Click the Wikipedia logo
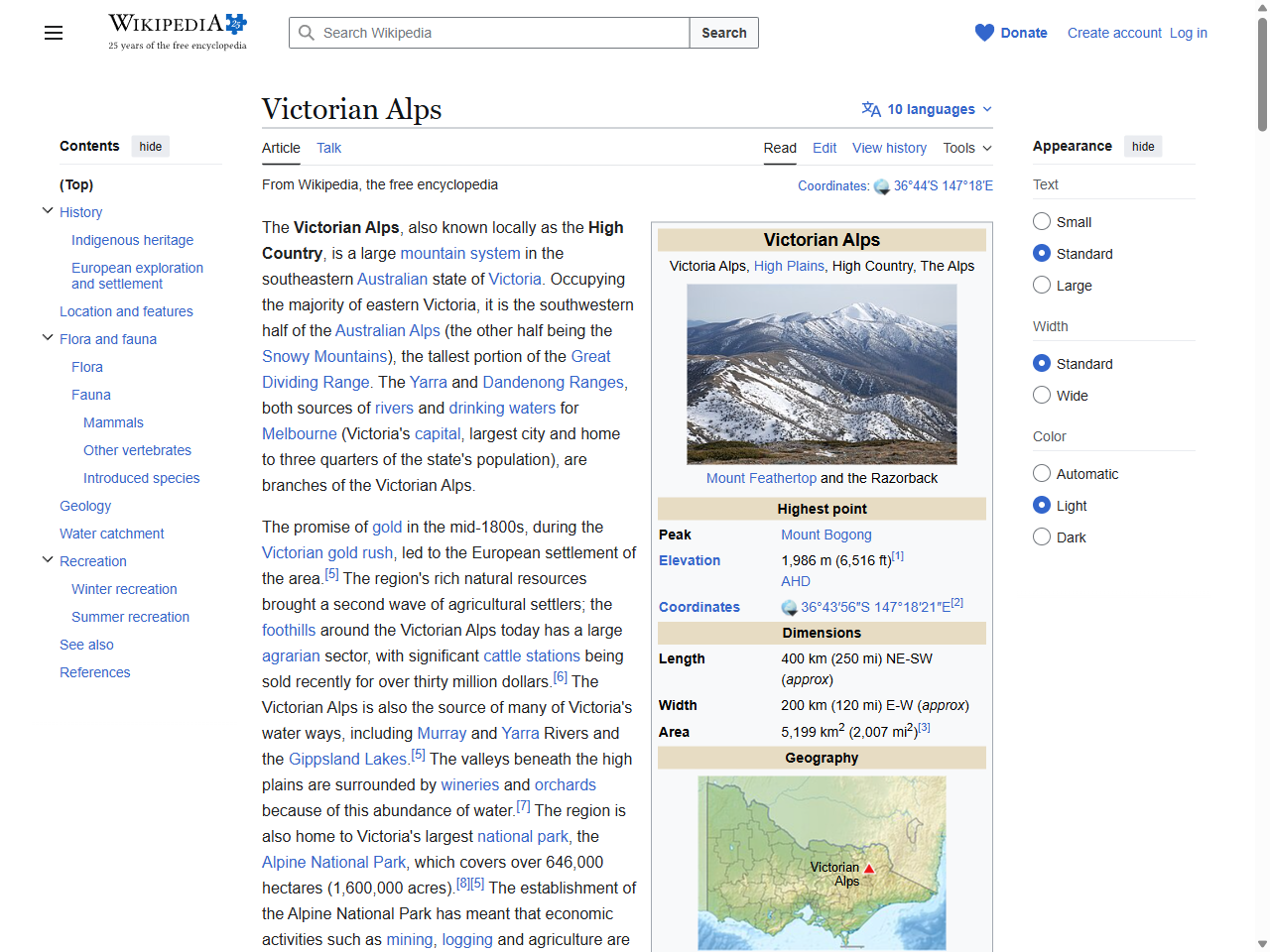This screenshot has width=1270, height=952. pyautogui.click(x=178, y=32)
